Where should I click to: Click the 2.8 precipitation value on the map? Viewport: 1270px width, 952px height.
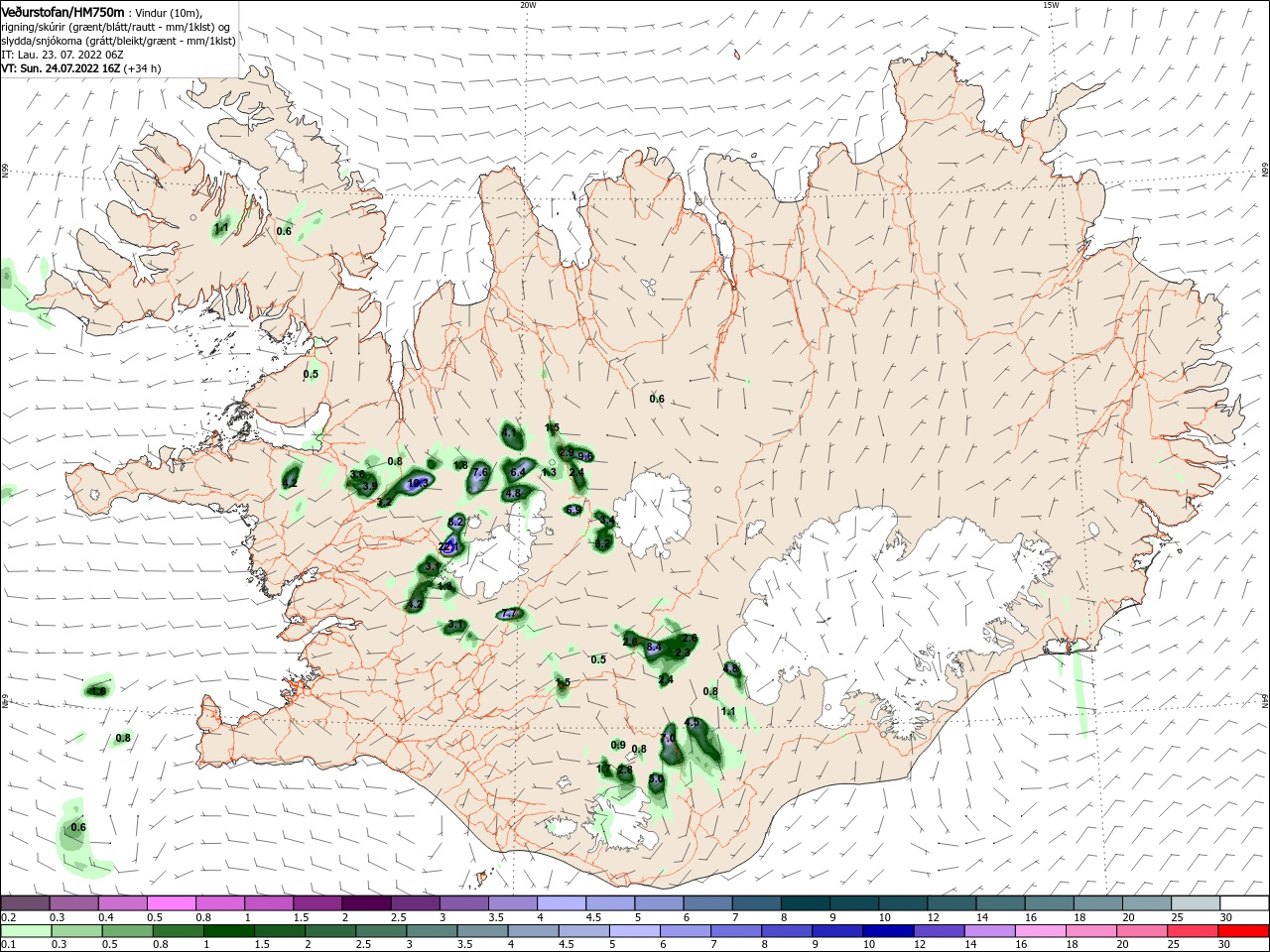click(x=624, y=771)
